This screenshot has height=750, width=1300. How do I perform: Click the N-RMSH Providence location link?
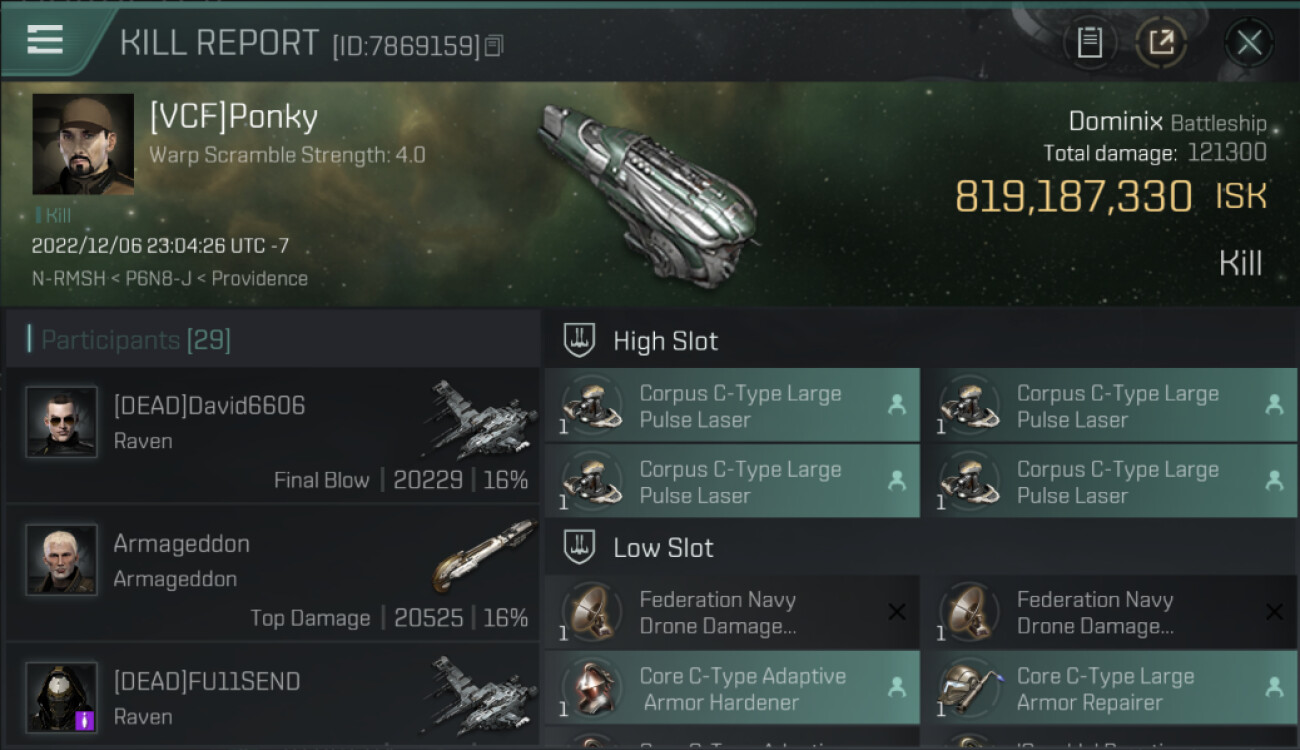pos(170,278)
